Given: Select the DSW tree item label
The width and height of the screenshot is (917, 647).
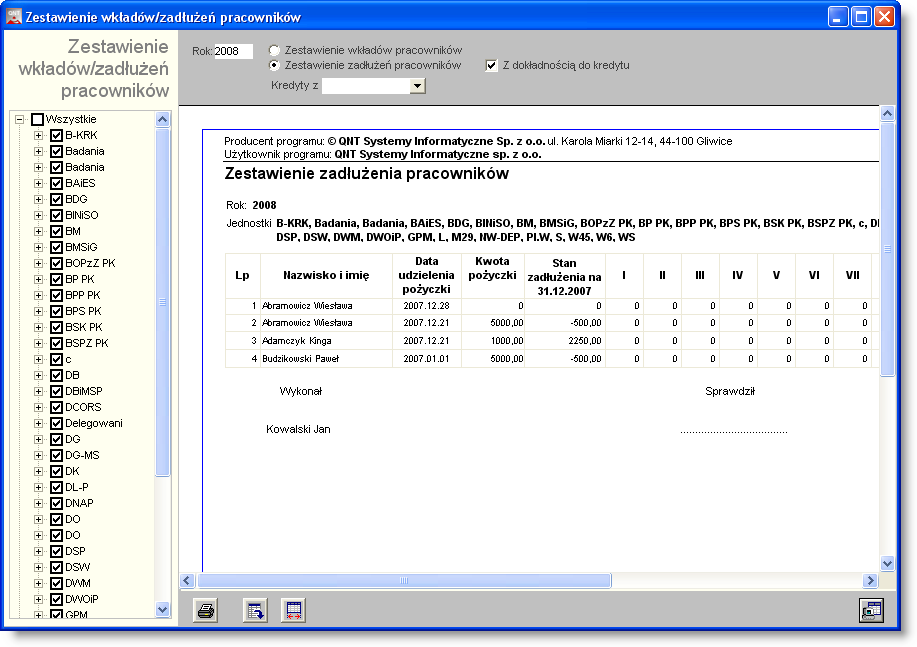Looking at the screenshot, I should [77, 567].
